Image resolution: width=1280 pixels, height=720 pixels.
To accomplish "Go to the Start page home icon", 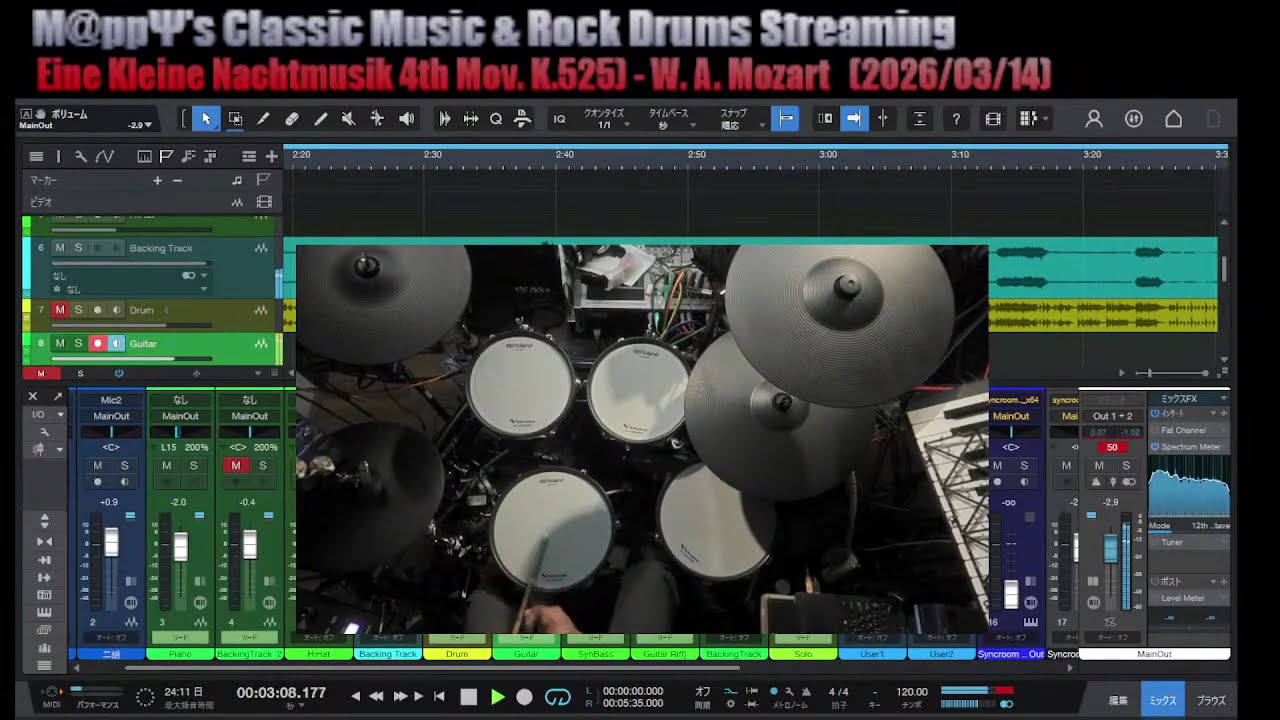I will (1174, 119).
